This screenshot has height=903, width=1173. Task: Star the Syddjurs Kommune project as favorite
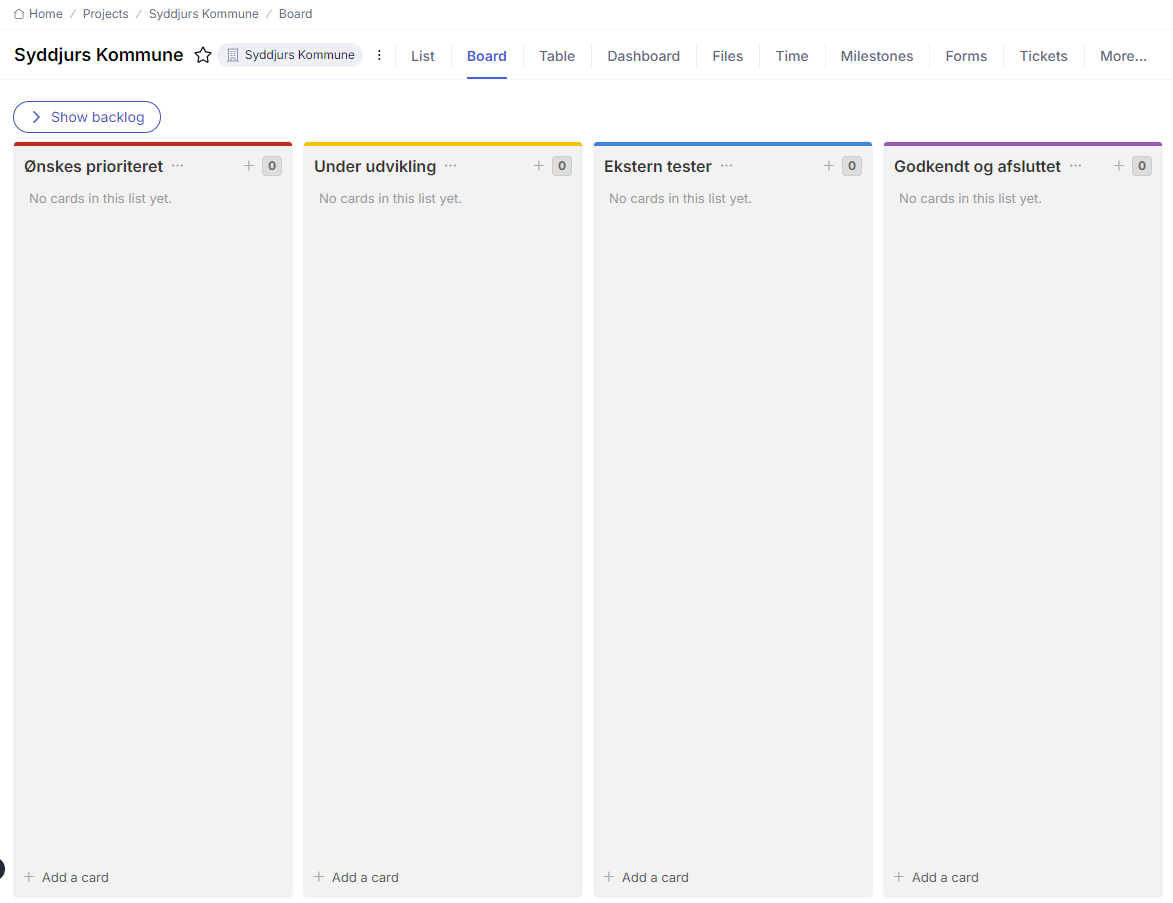pos(203,55)
